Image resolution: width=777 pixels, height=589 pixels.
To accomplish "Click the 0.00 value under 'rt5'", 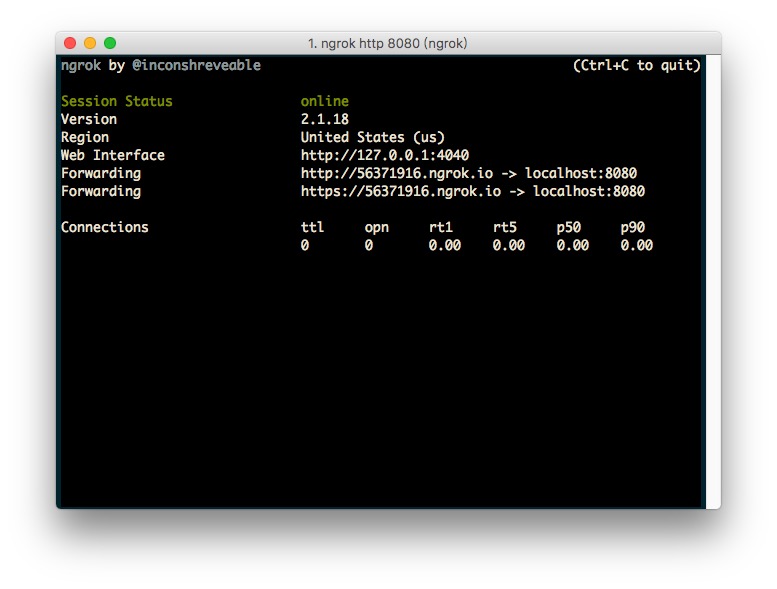I will [508, 245].
